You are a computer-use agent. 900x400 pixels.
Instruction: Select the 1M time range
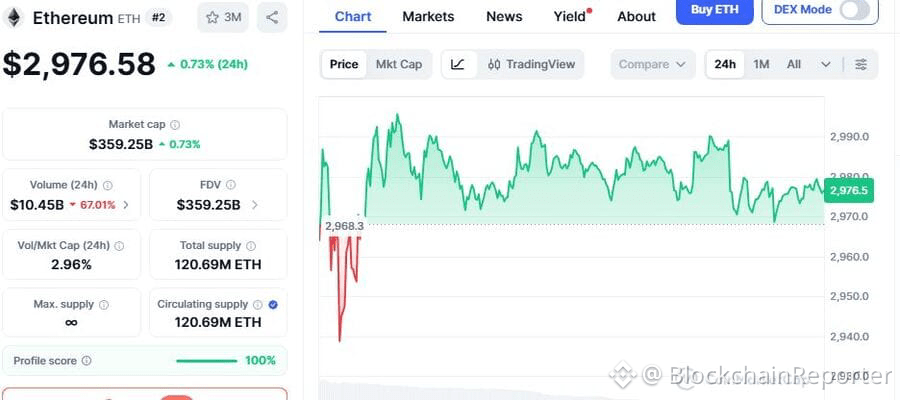coord(761,64)
